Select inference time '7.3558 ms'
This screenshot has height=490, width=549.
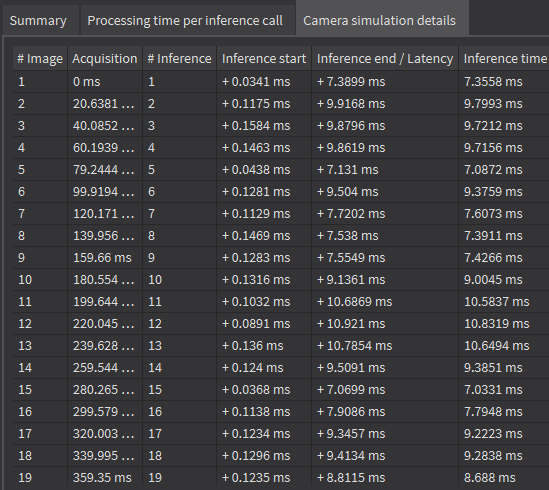504,82
